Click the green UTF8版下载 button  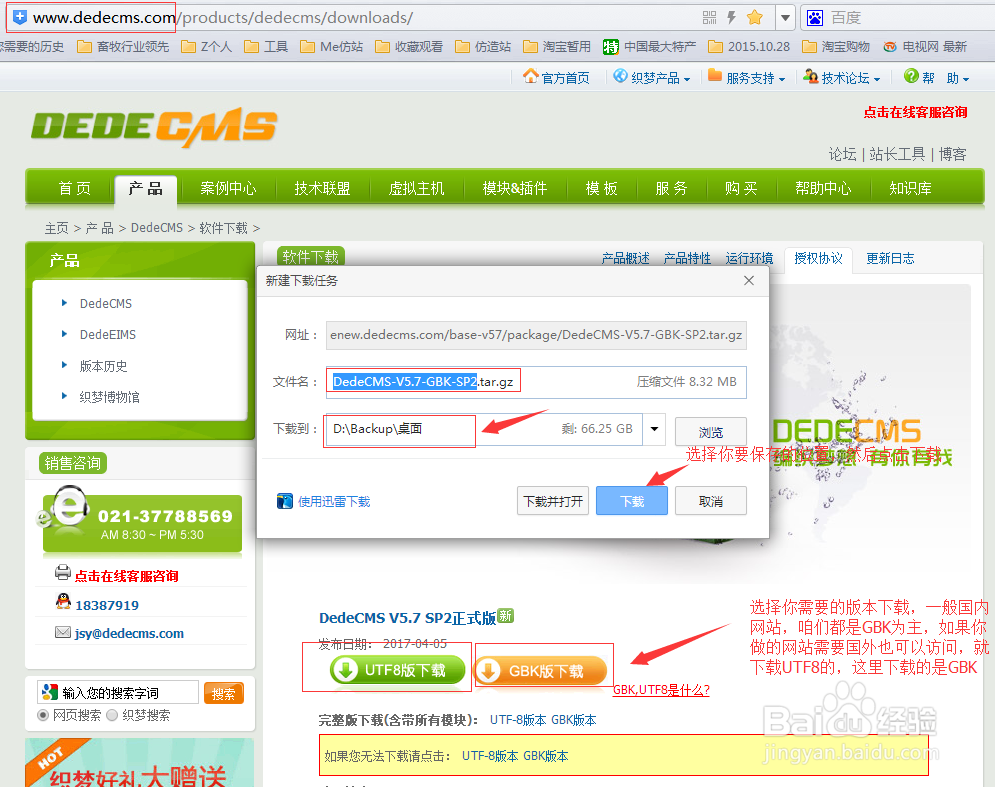(x=398, y=670)
